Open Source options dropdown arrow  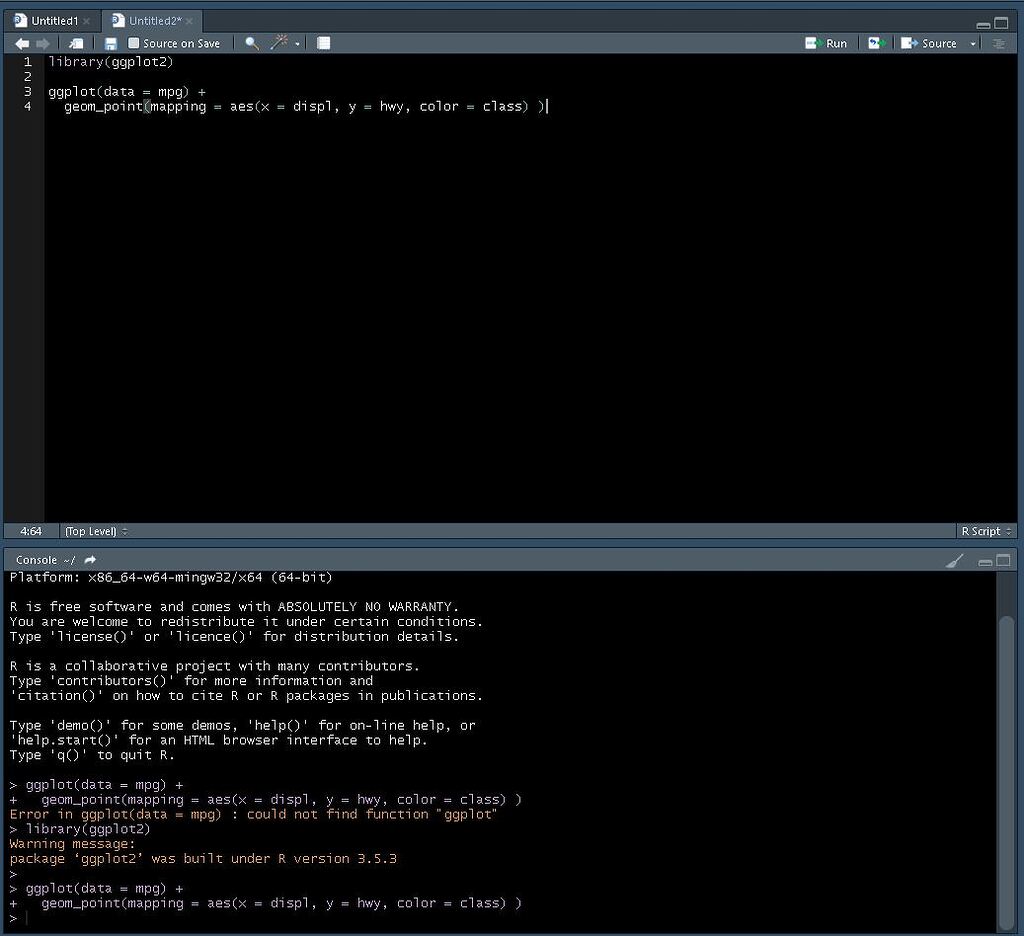tap(972, 44)
